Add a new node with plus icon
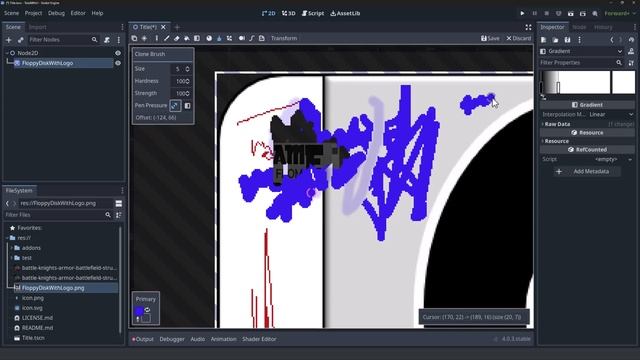 click(x=9, y=40)
